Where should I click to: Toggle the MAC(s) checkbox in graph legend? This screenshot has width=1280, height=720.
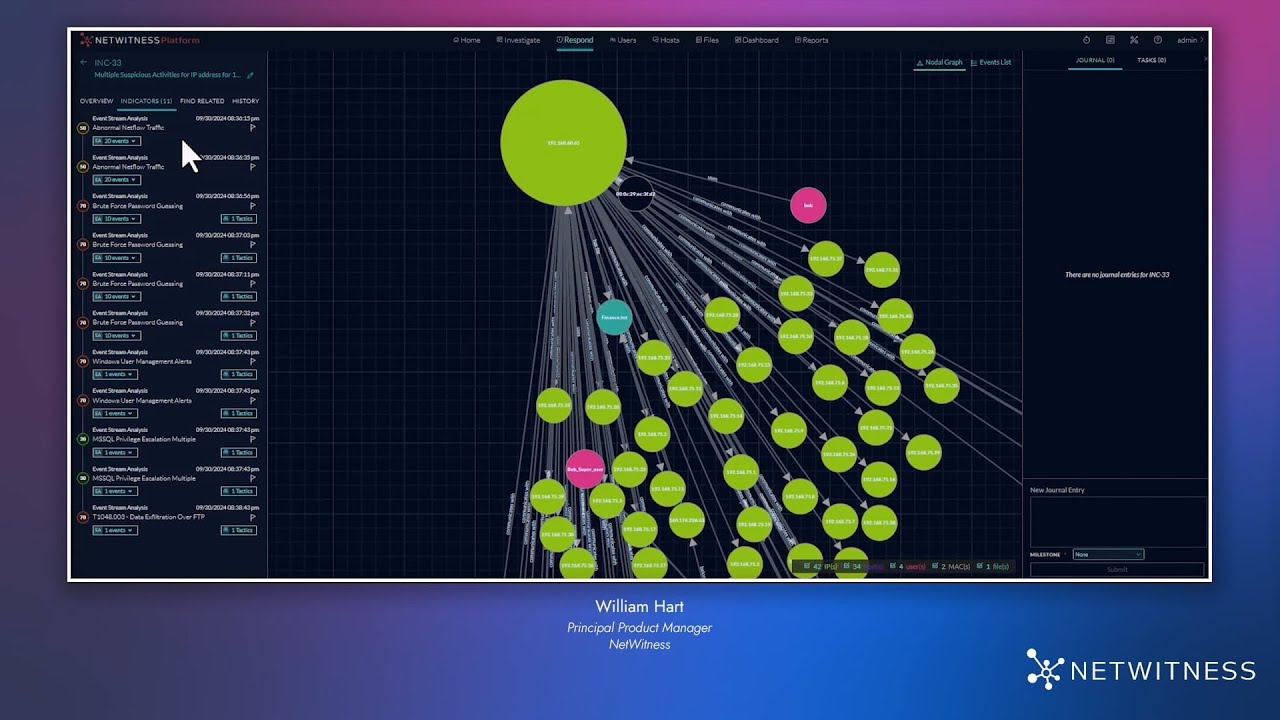pyautogui.click(x=935, y=566)
